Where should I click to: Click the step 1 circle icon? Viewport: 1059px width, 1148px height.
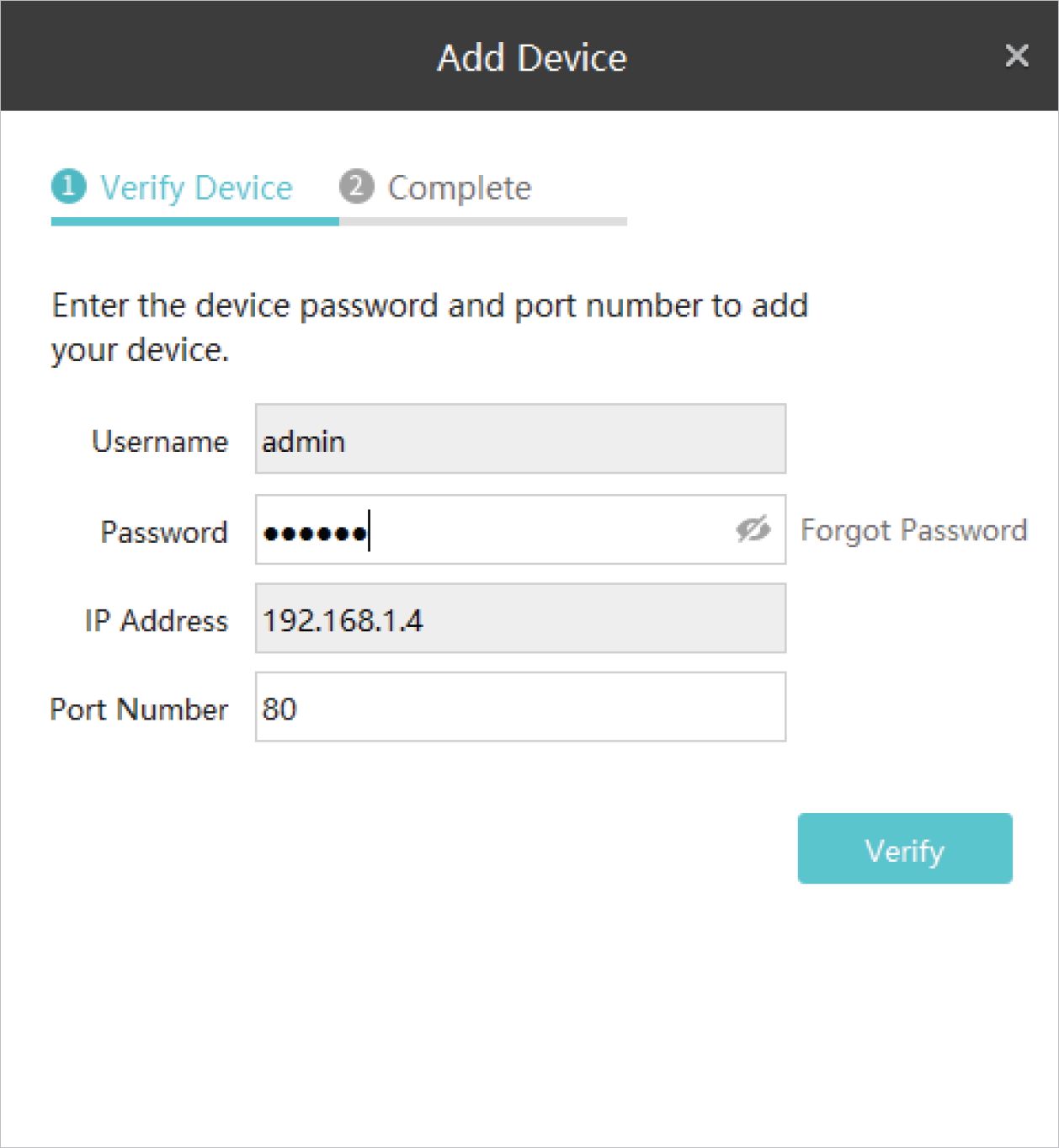[68, 187]
